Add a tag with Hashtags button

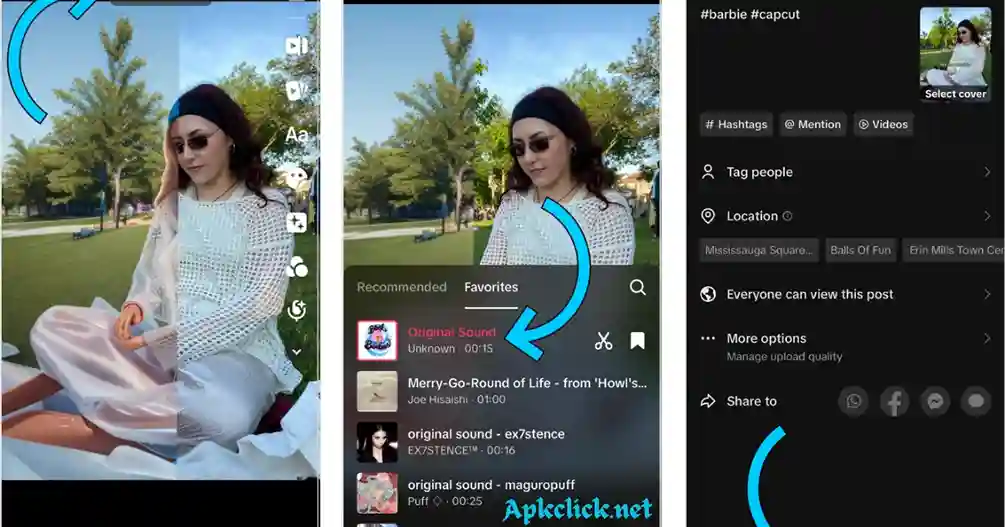pyautogui.click(x=736, y=124)
